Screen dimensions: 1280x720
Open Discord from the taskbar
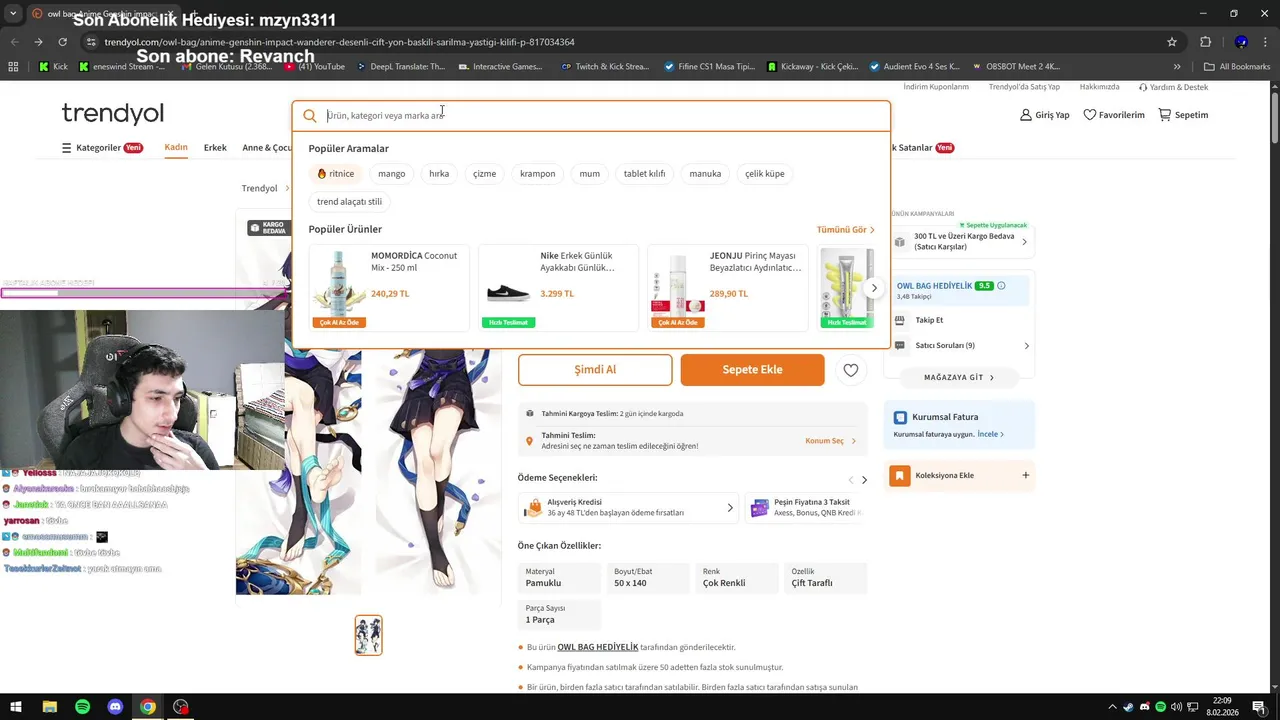(x=115, y=707)
